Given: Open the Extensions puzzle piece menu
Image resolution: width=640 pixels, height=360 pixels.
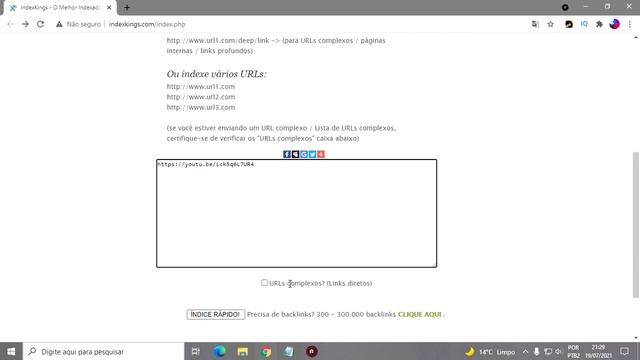Looking at the screenshot, I should pyautogui.click(x=599, y=24).
